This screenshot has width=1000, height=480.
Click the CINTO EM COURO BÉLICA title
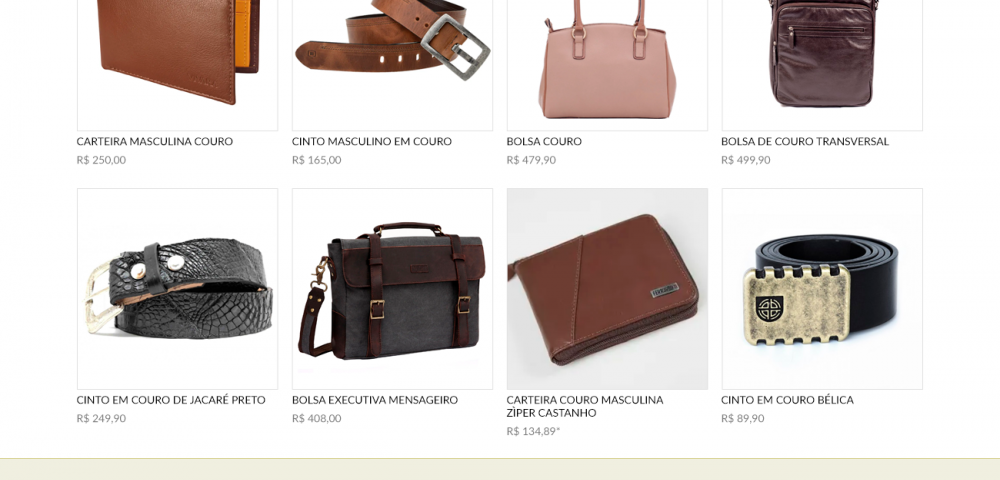pos(787,400)
